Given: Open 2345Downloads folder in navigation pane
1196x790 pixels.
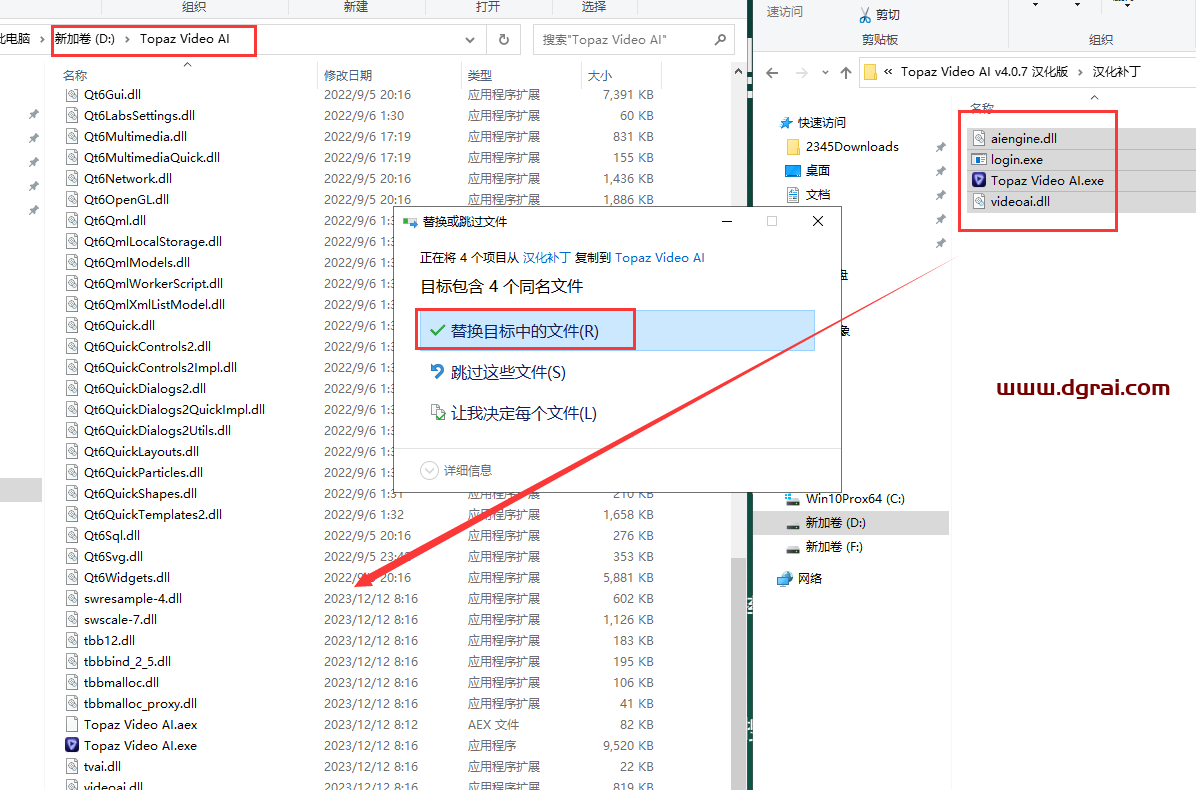Looking at the screenshot, I should pos(852,146).
